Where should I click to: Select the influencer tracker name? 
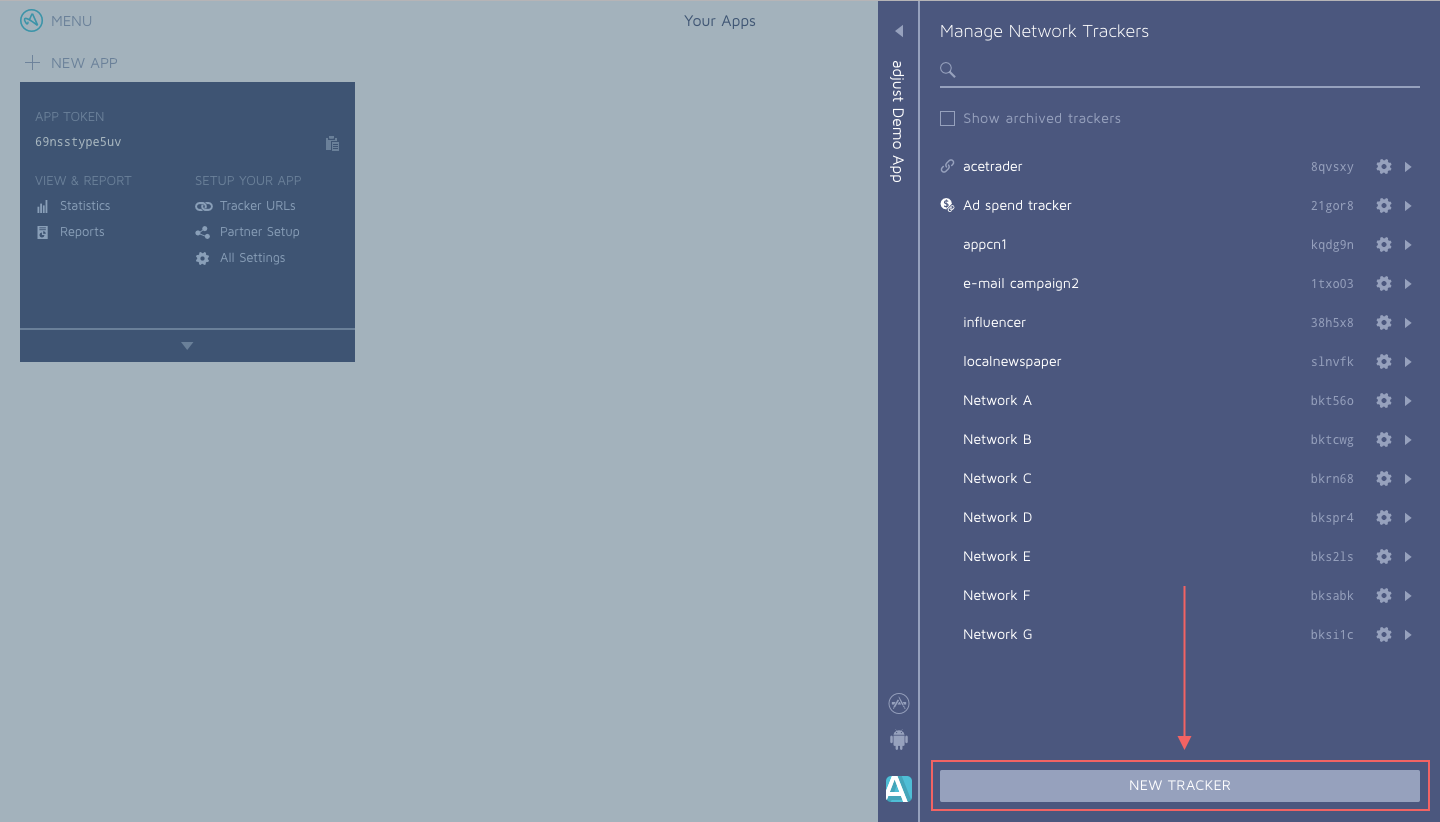(994, 322)
